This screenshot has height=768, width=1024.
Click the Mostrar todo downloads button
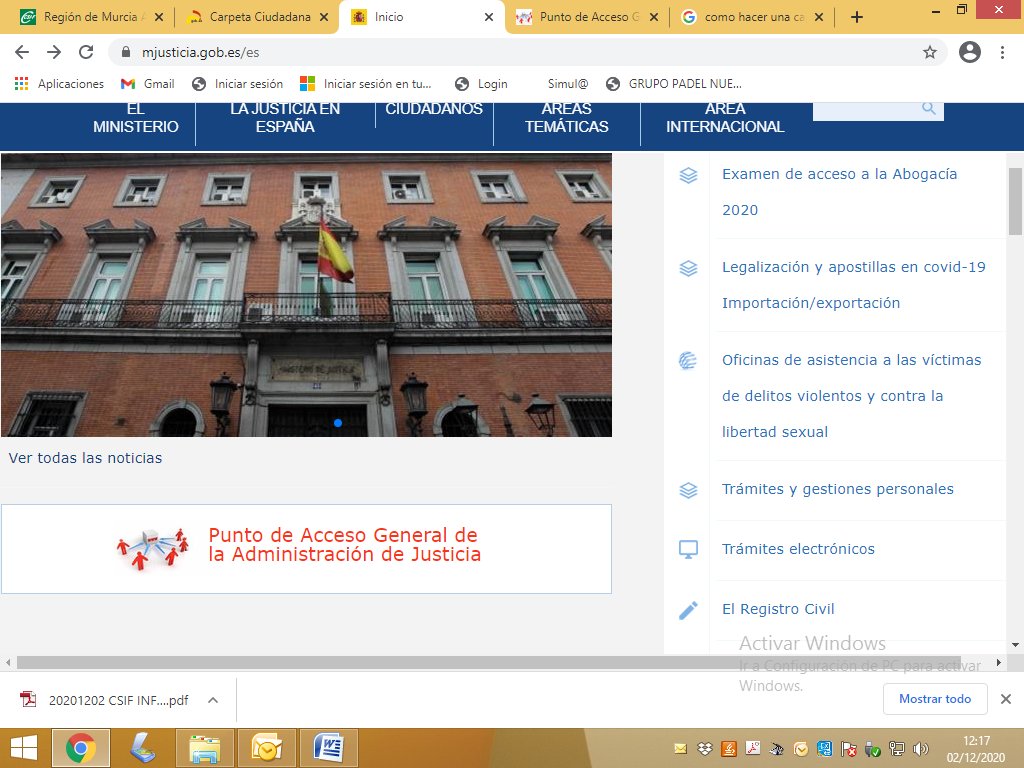pyautogui.click(x=935, y=699)
